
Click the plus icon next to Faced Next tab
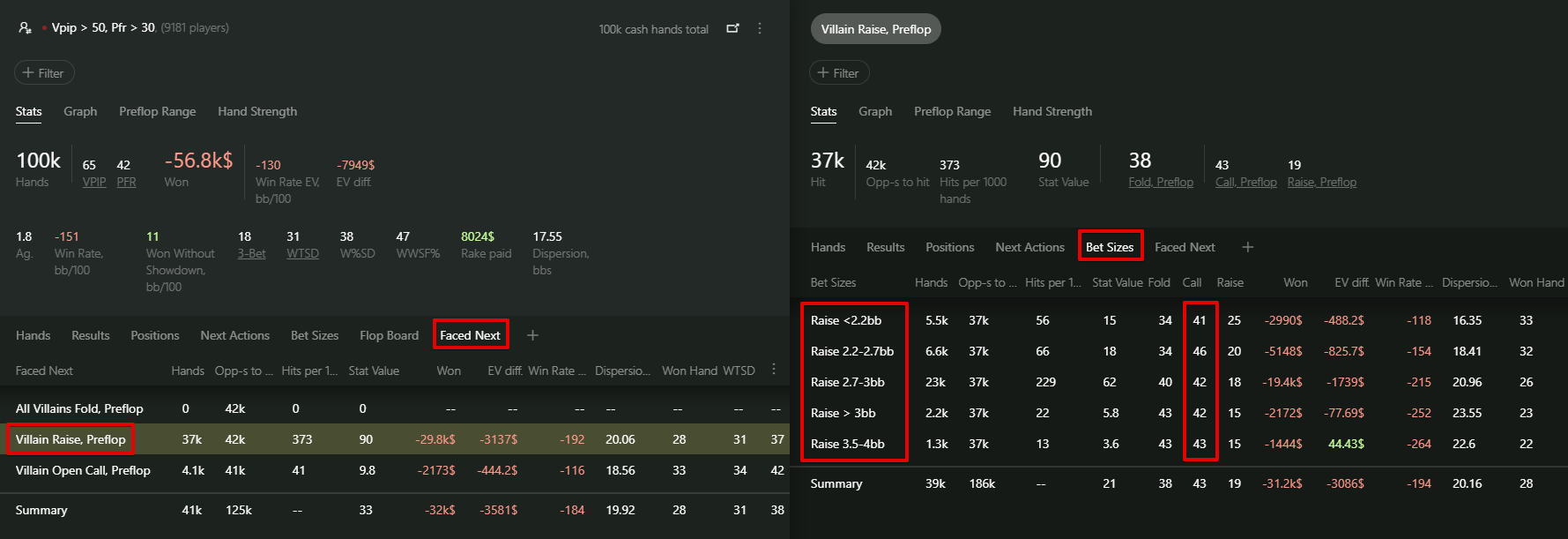coord(532,335)
